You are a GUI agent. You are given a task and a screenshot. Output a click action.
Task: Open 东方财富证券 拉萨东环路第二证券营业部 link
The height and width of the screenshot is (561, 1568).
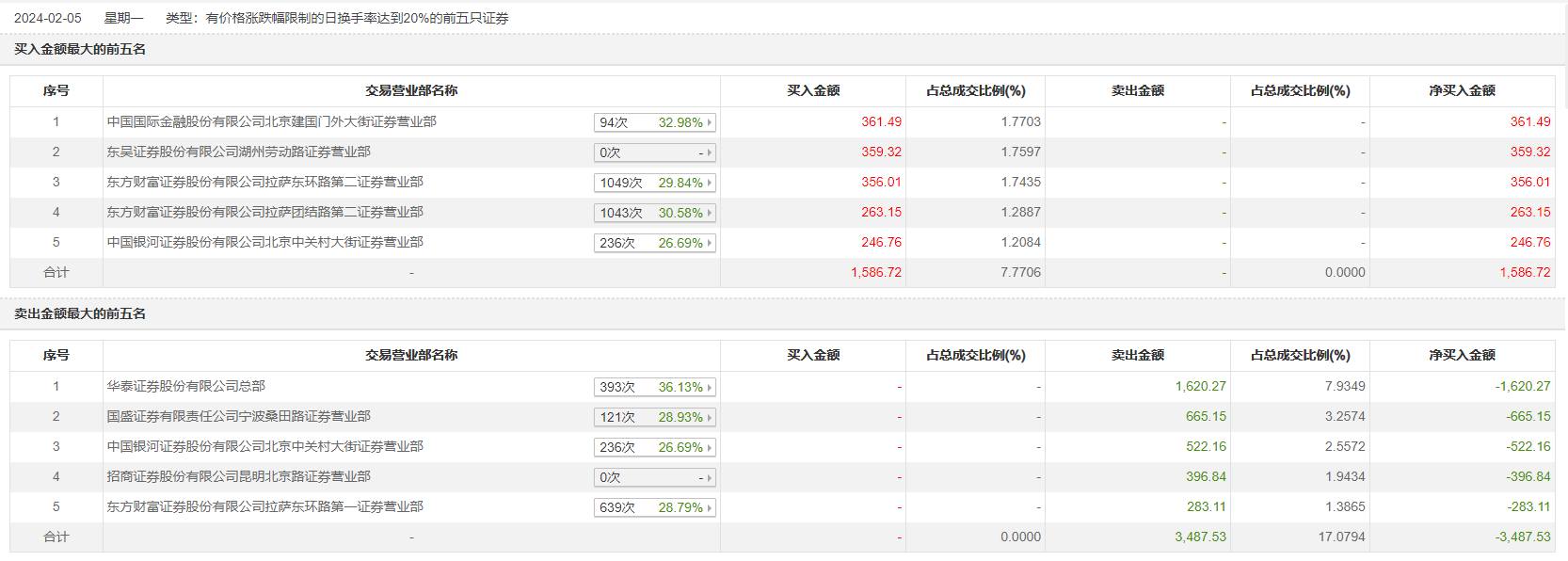[264, 183]
